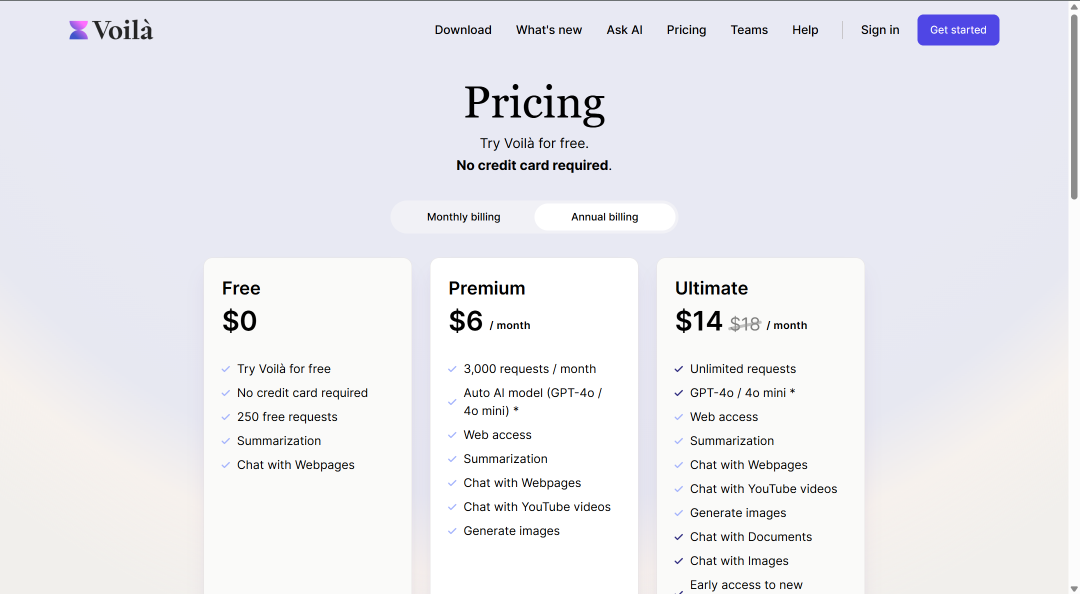Click the text "Early access to new"
Image resolution: width=1080 pixels, height=594 pixels.
(746, 585)
